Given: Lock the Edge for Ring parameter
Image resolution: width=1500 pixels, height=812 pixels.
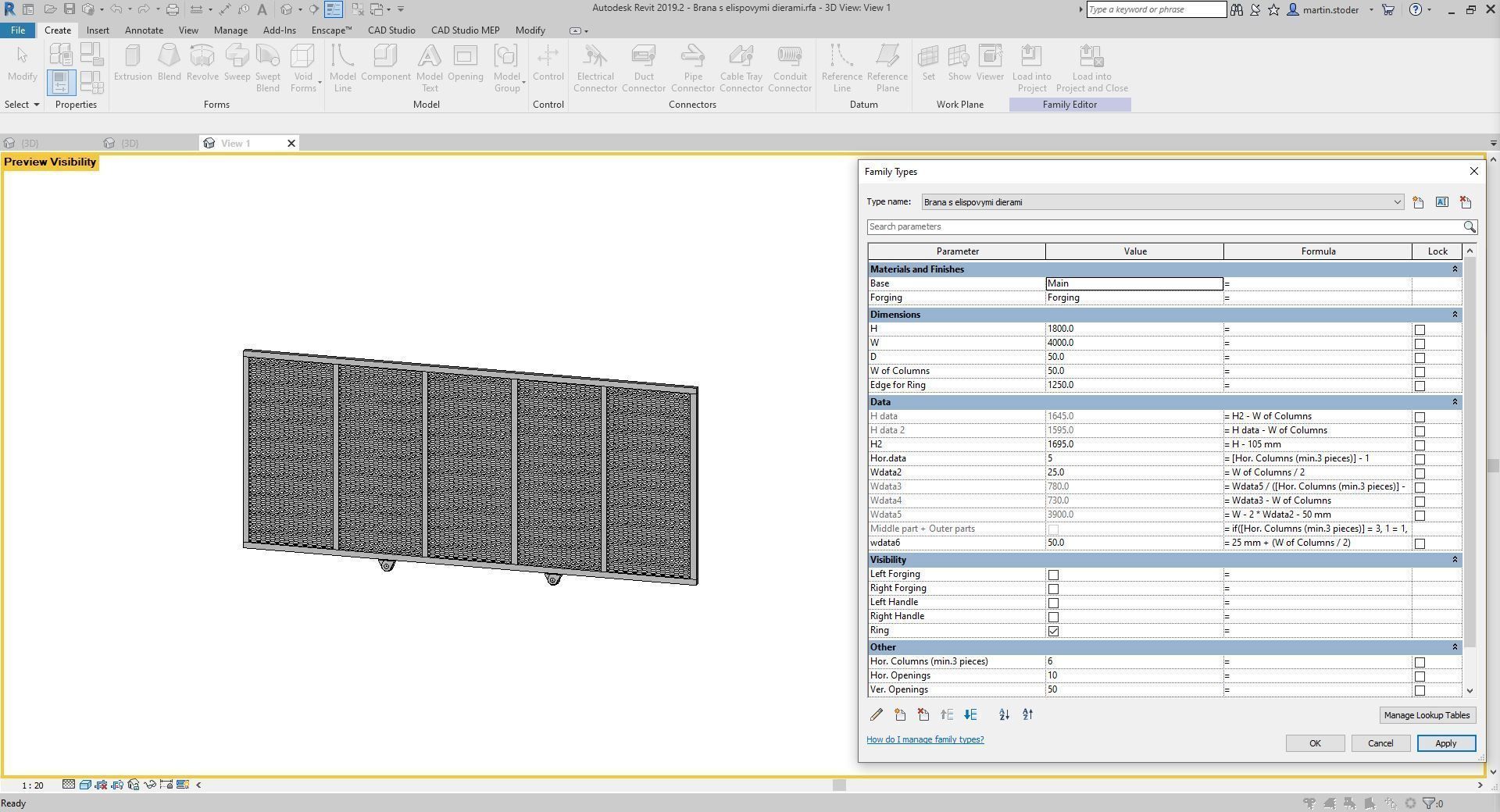Looking at the screenshot, I should 1420,386.
